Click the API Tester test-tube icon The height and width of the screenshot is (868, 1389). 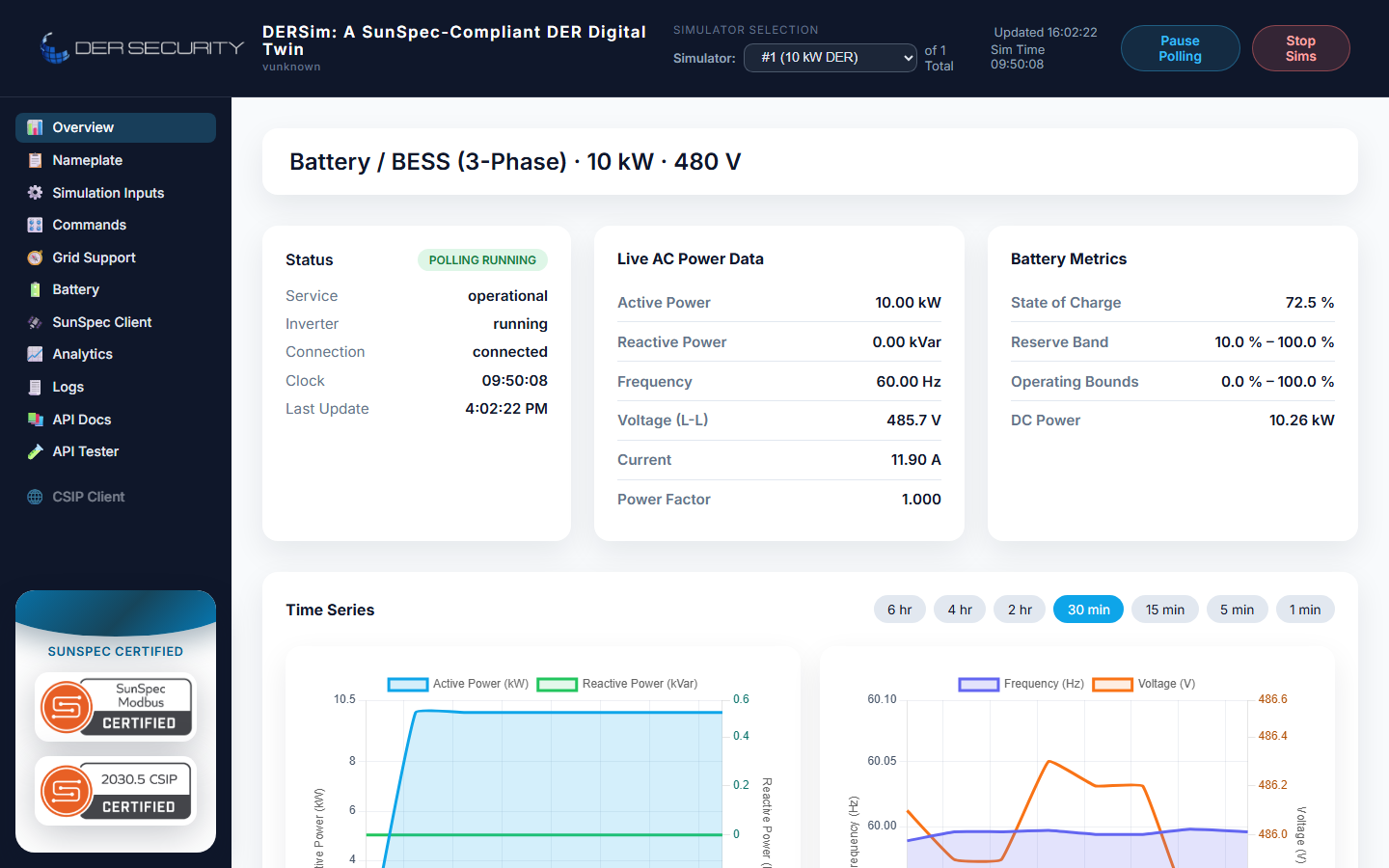(x=35, y=451)
